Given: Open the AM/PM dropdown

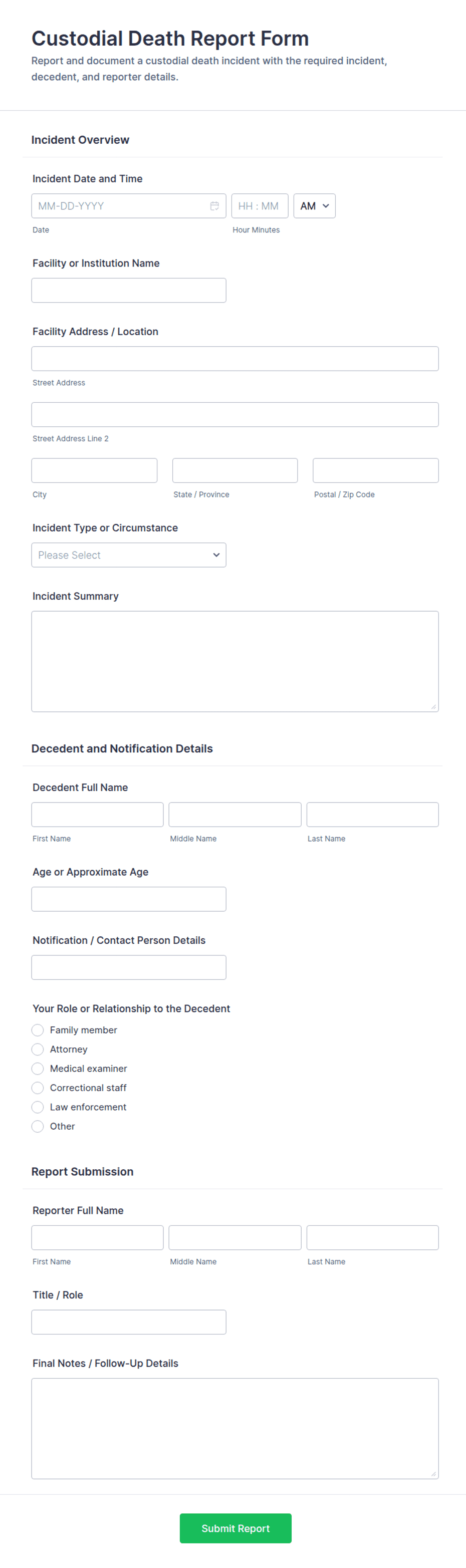Looking at the screenshot, I should [314, 206].
